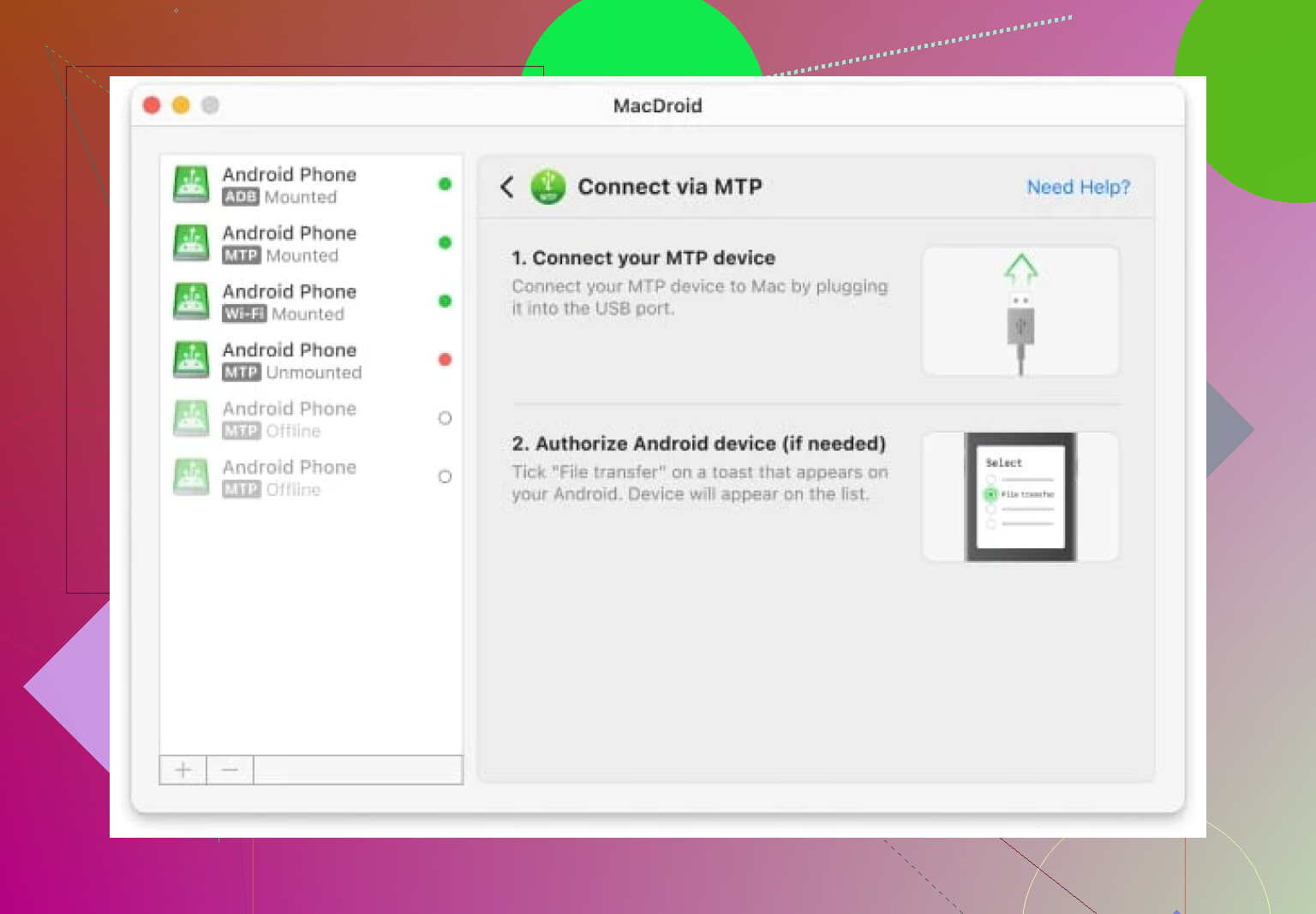This screenshot has width=1316, height=914.
Task: Select the Android Phone MTP Mounted device icon
Action: pos(191,243)
